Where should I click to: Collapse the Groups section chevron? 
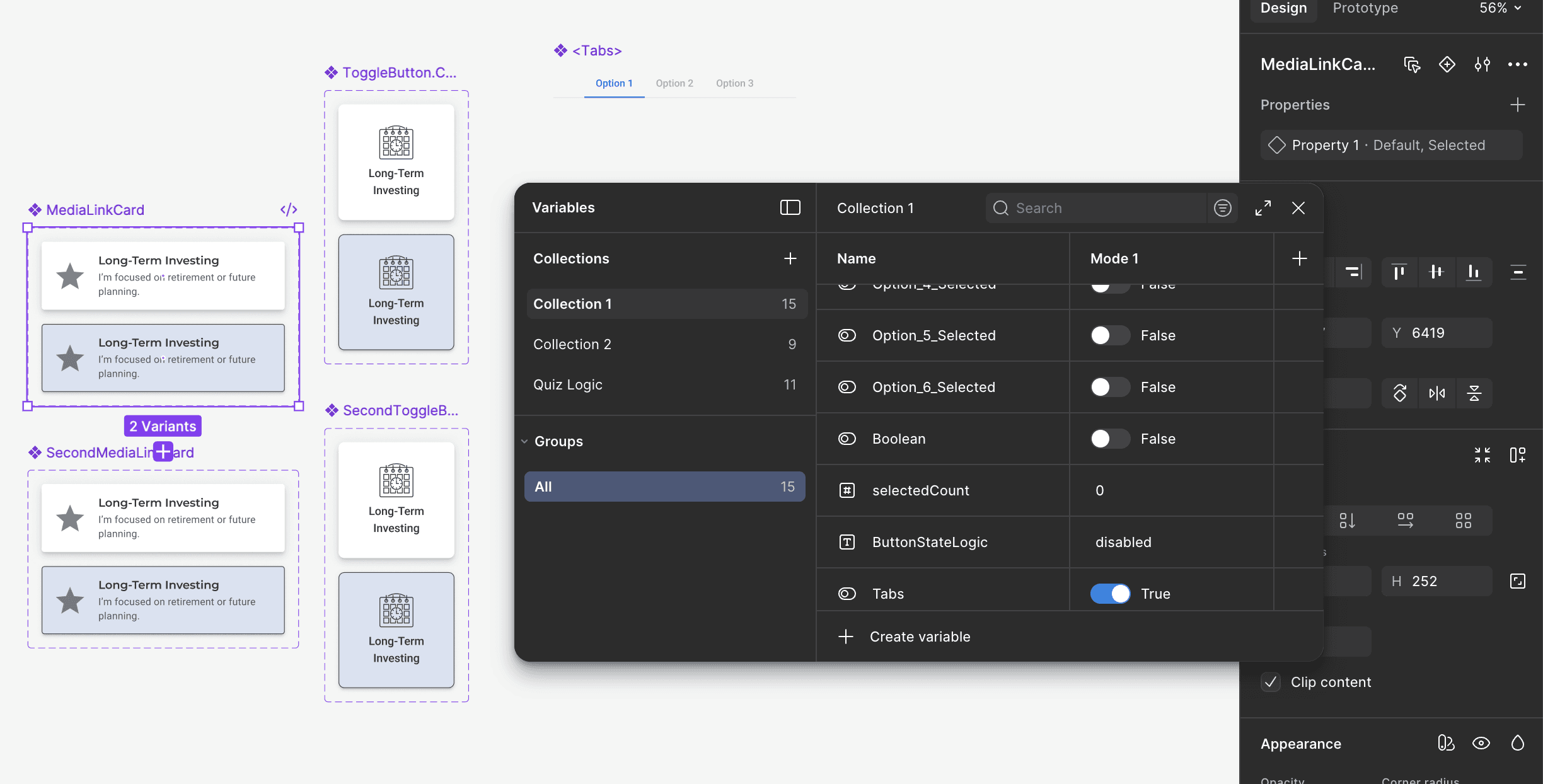pos(524,441)
